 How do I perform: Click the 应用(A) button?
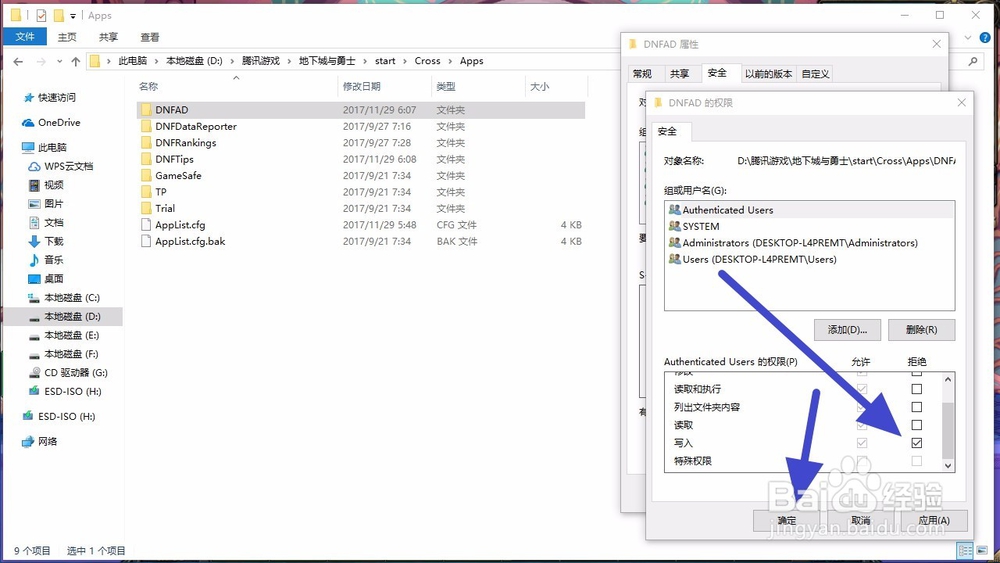934,520
